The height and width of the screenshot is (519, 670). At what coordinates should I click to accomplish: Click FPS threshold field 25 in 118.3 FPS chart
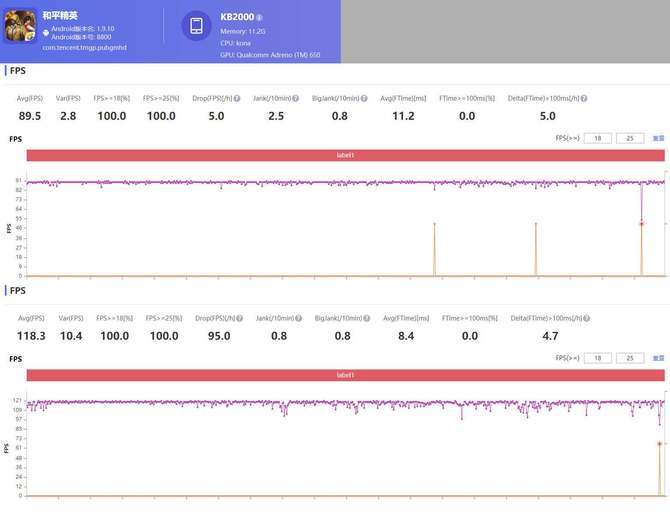(x=630, y=358)
